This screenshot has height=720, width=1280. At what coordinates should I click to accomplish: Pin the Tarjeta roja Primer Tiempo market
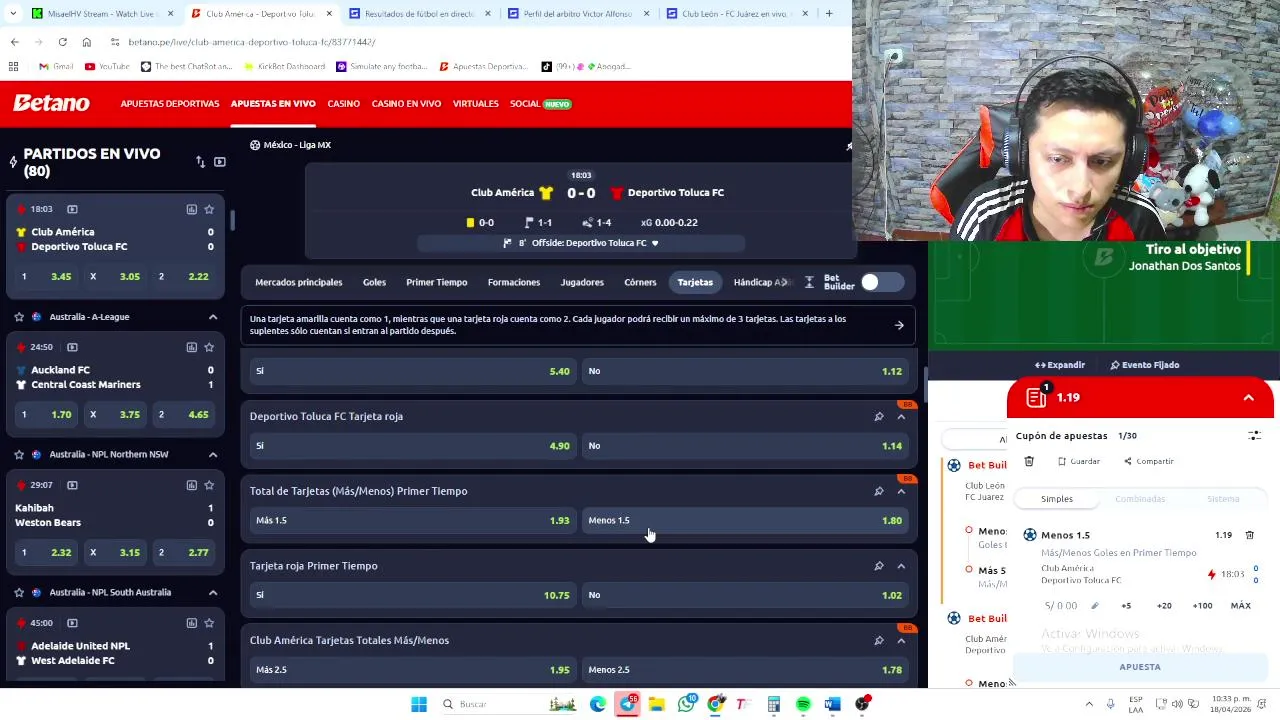[x=879, y=566]
